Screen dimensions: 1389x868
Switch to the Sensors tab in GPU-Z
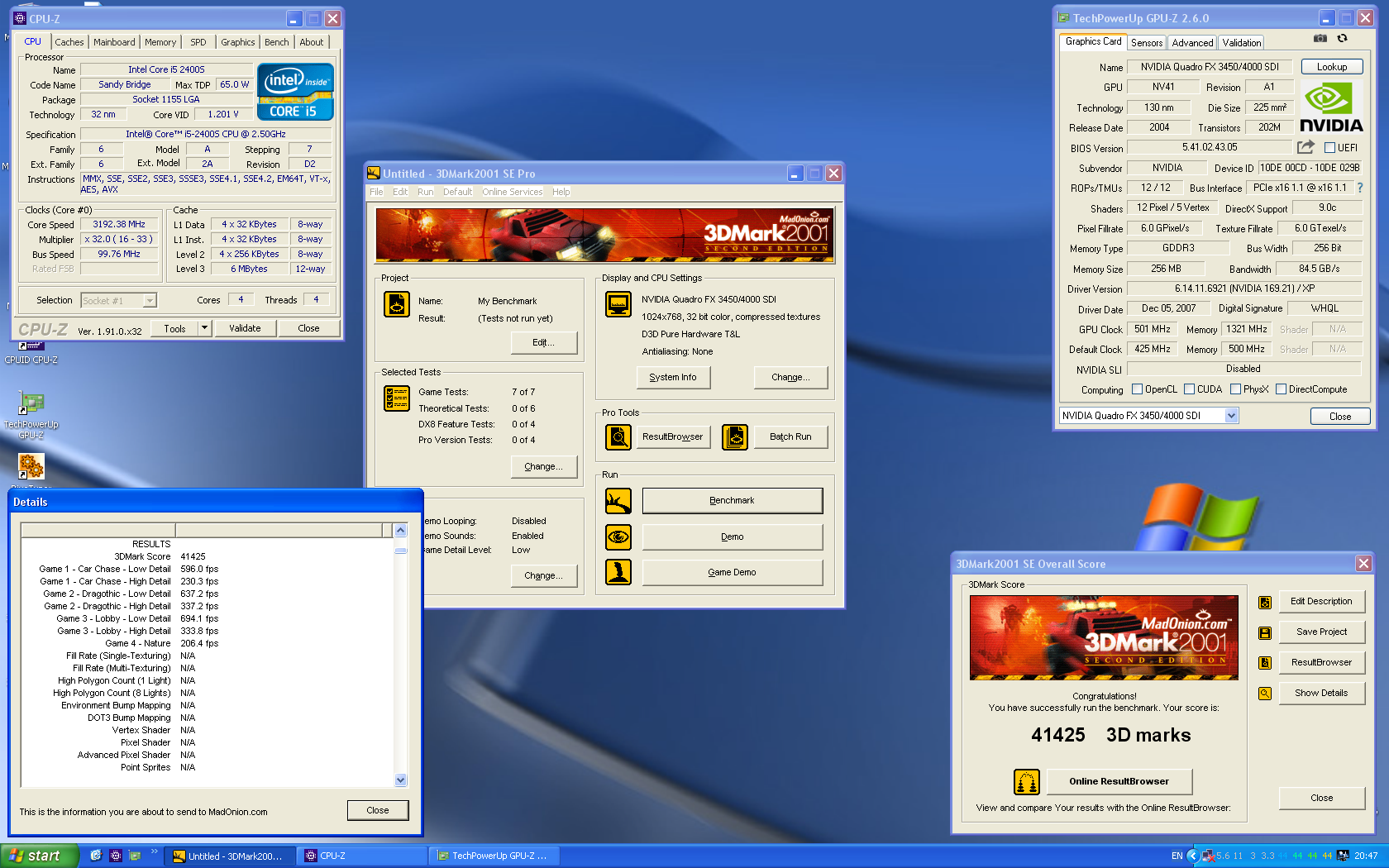1147,43
